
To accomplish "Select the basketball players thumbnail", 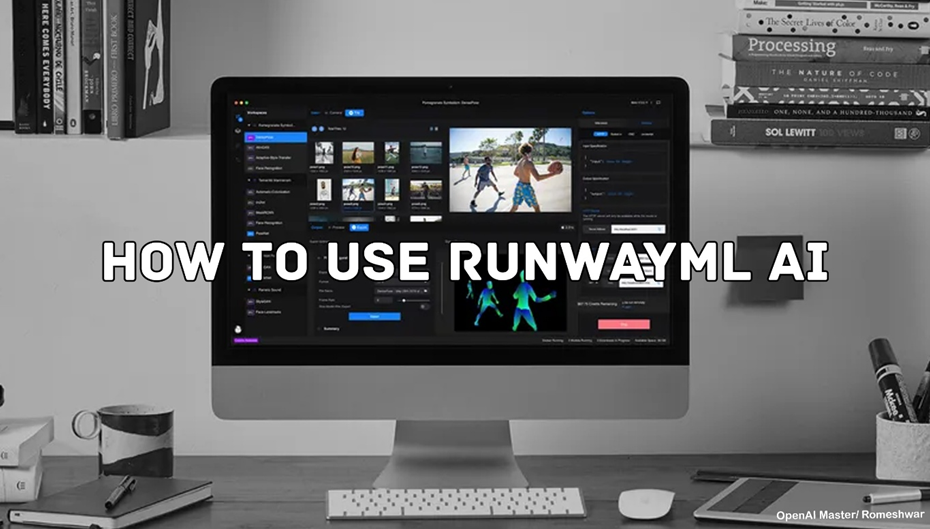I will [358, 190].
